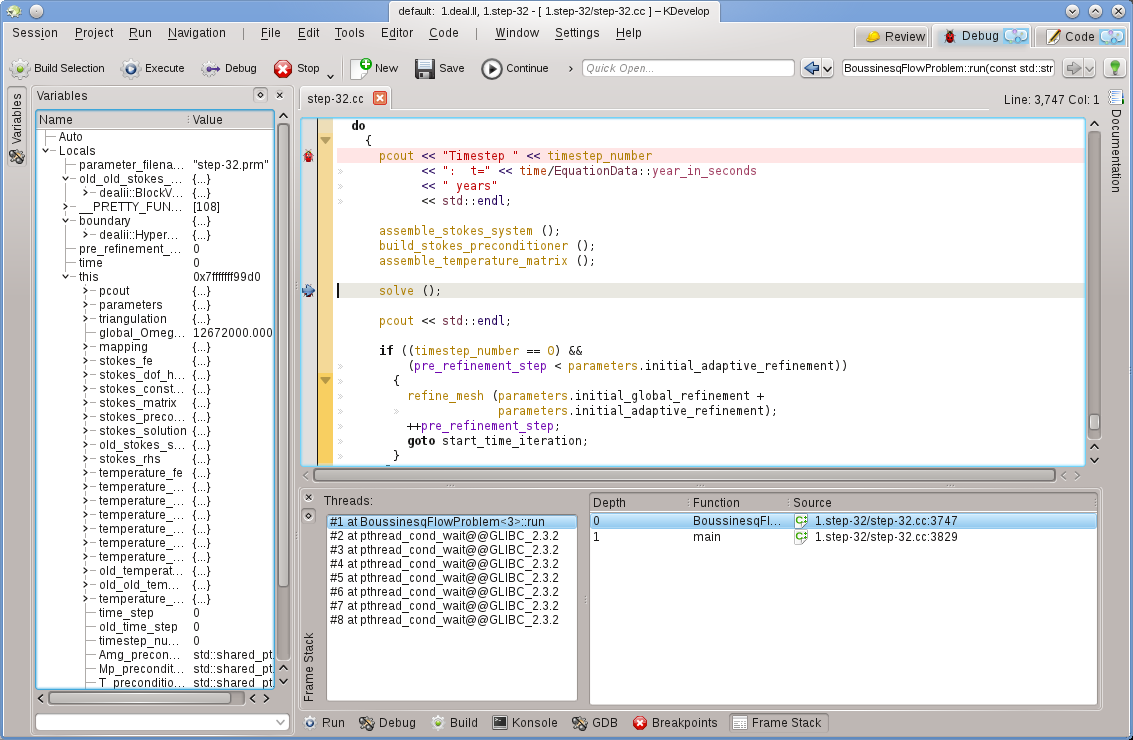Open the Navigation menu

click(x=196, y=33)
